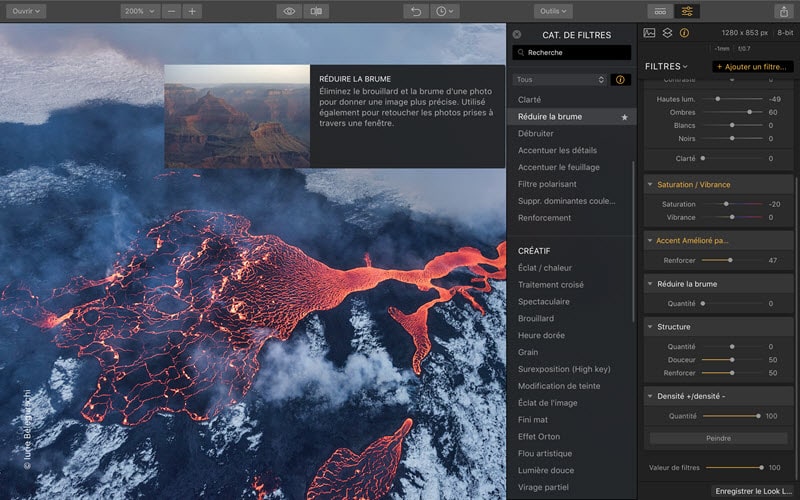This screenshot has width=800, height=500.
Task: Click Enregistrer le Look button
Action: [753, 491]
